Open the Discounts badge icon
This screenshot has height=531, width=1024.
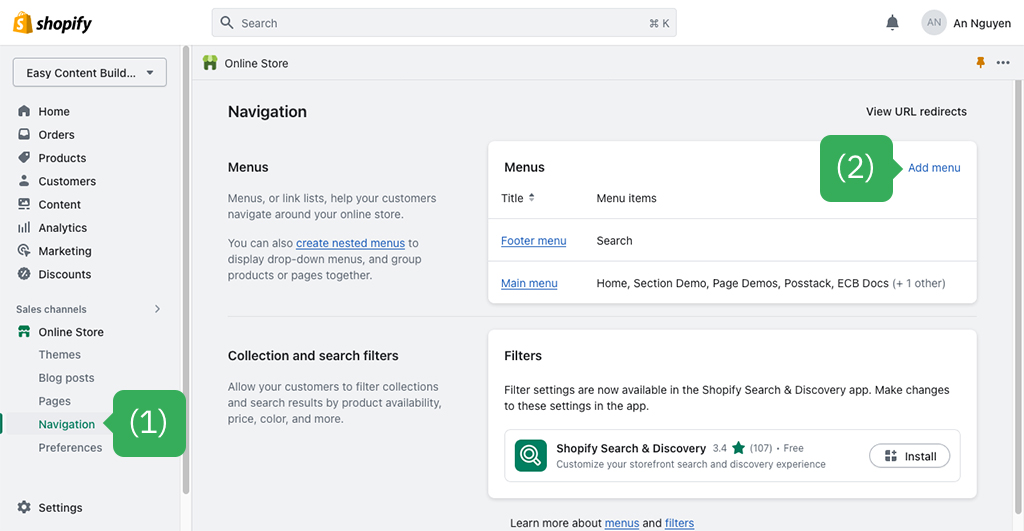coord(24,274)
